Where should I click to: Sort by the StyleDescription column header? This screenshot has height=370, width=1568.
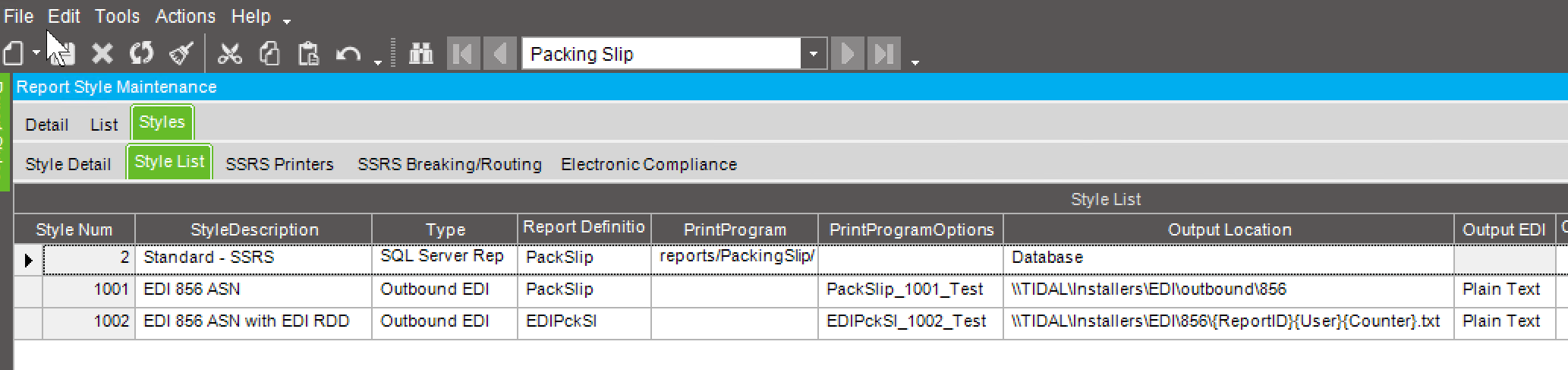click(x=254, y=229)
